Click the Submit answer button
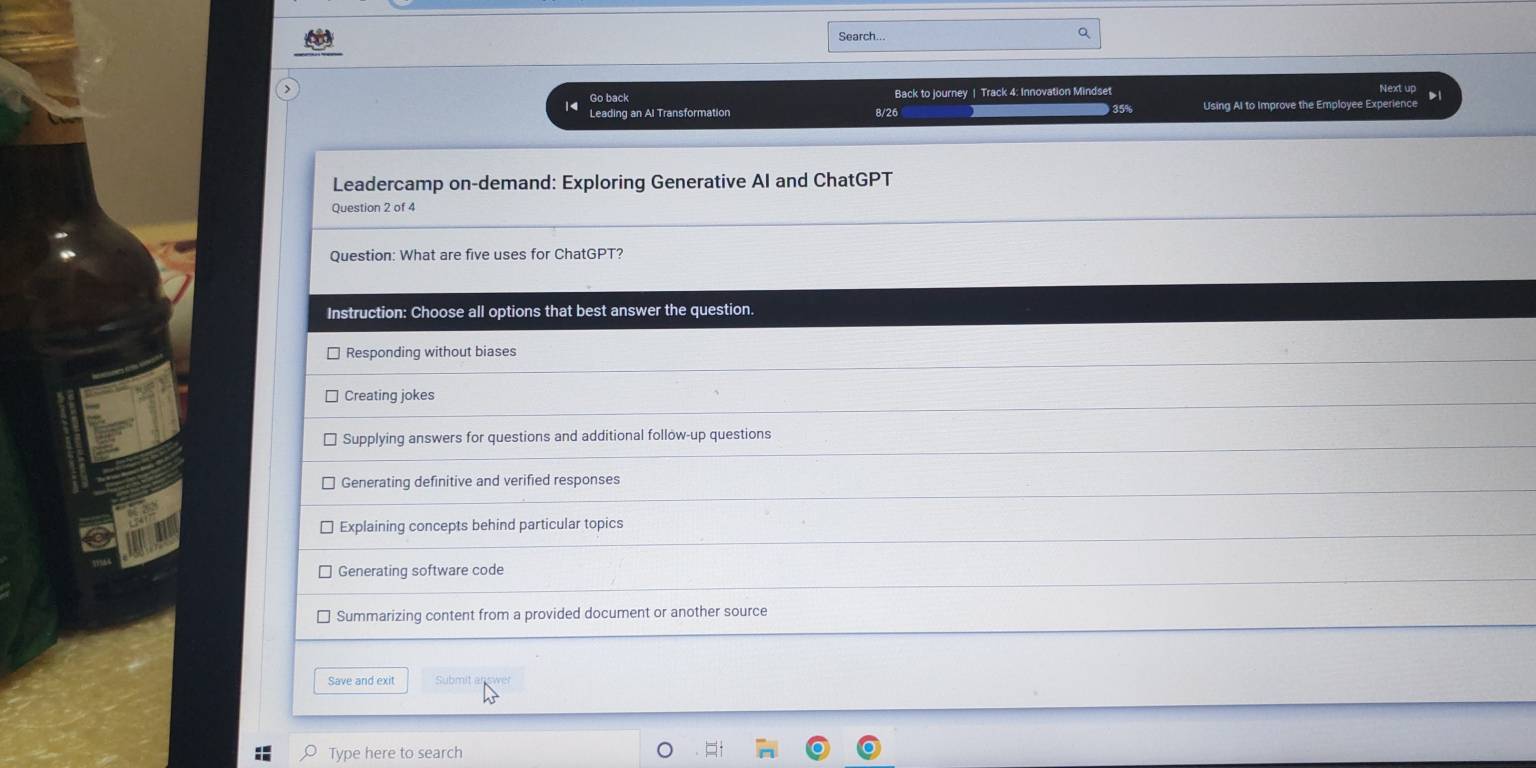The width and height of the screenshot is (1536, 768). coord(472,680)
